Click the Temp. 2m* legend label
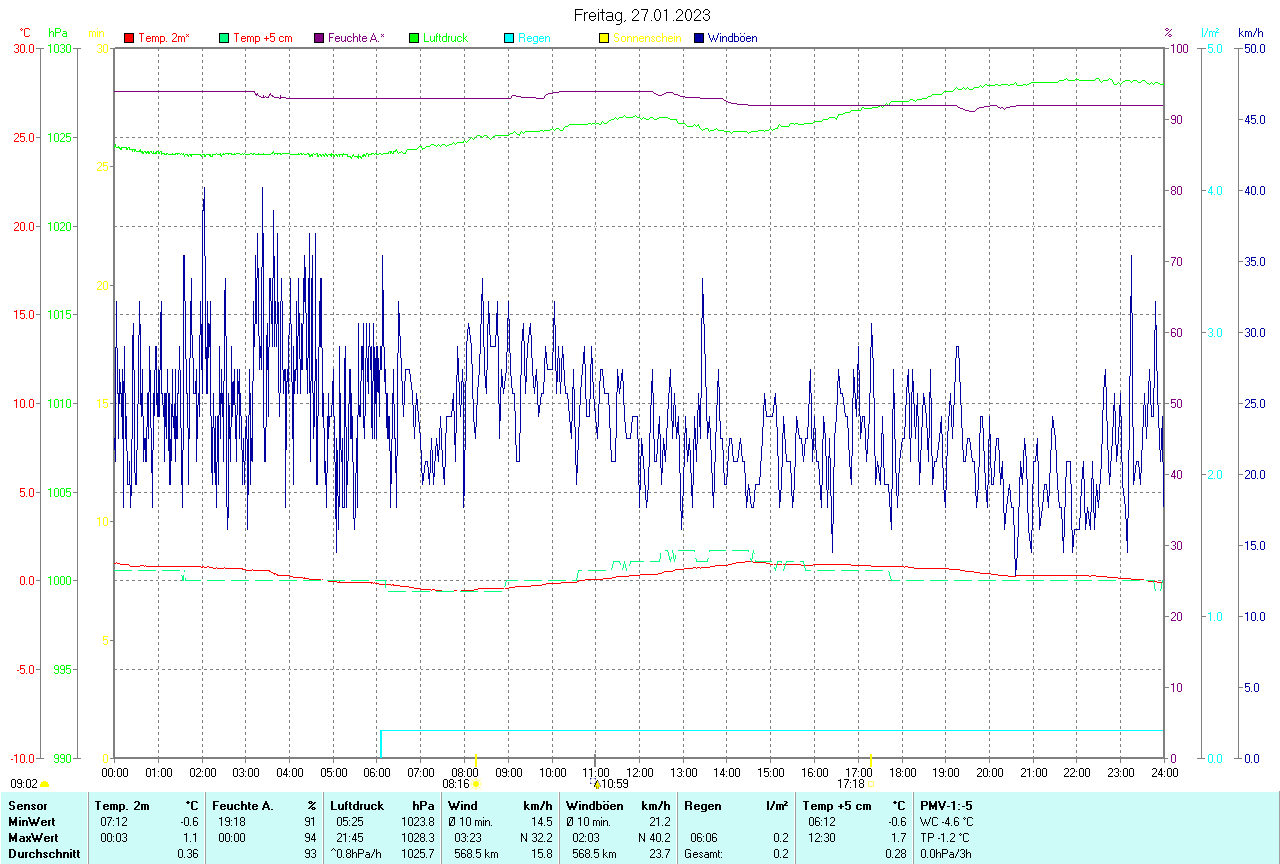This screenshot has width=1280, height=864. (x=164, y=38)
